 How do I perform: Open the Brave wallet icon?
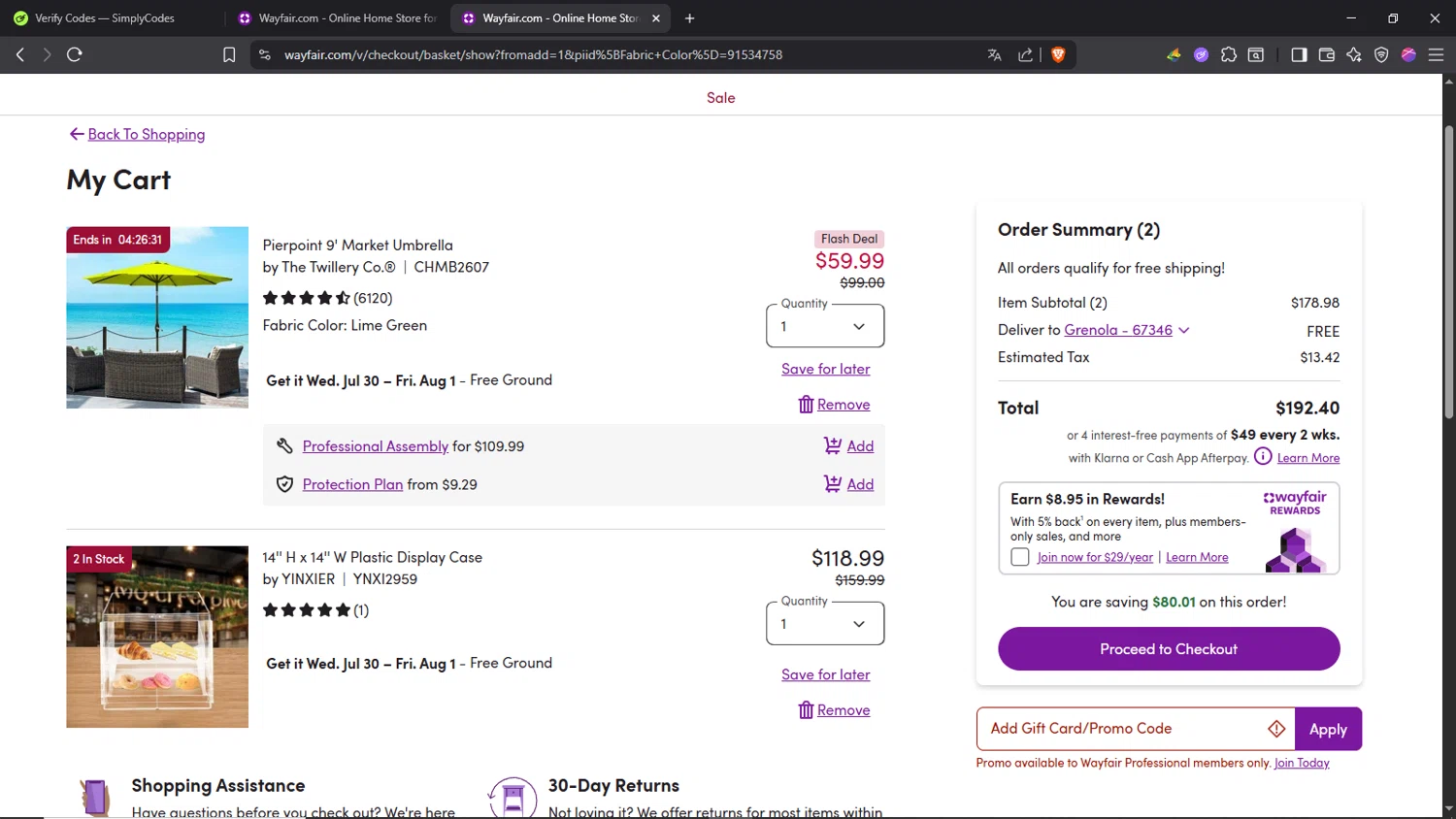[1327, 55]
